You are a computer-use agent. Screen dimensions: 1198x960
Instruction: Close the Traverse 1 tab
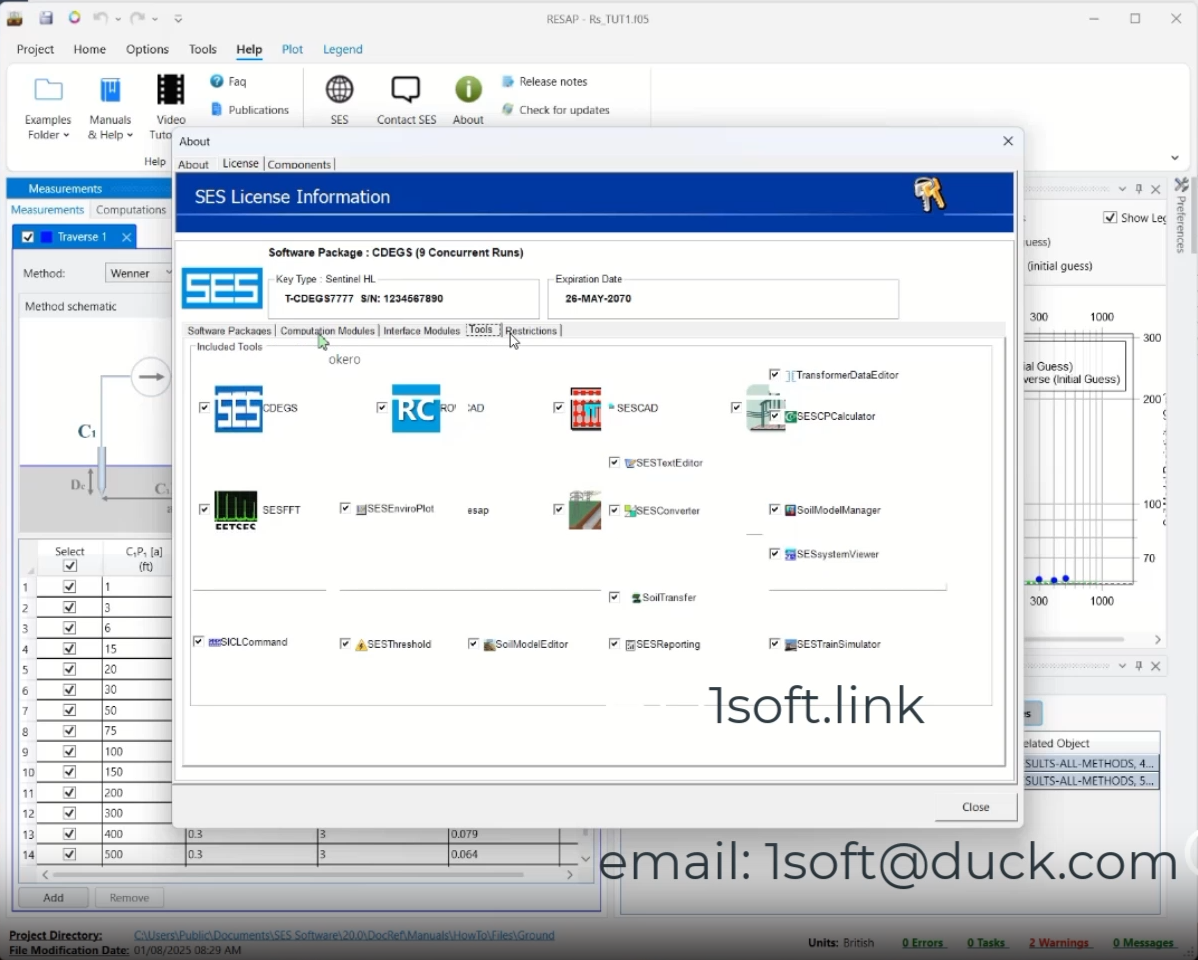(x=126, y=237)
